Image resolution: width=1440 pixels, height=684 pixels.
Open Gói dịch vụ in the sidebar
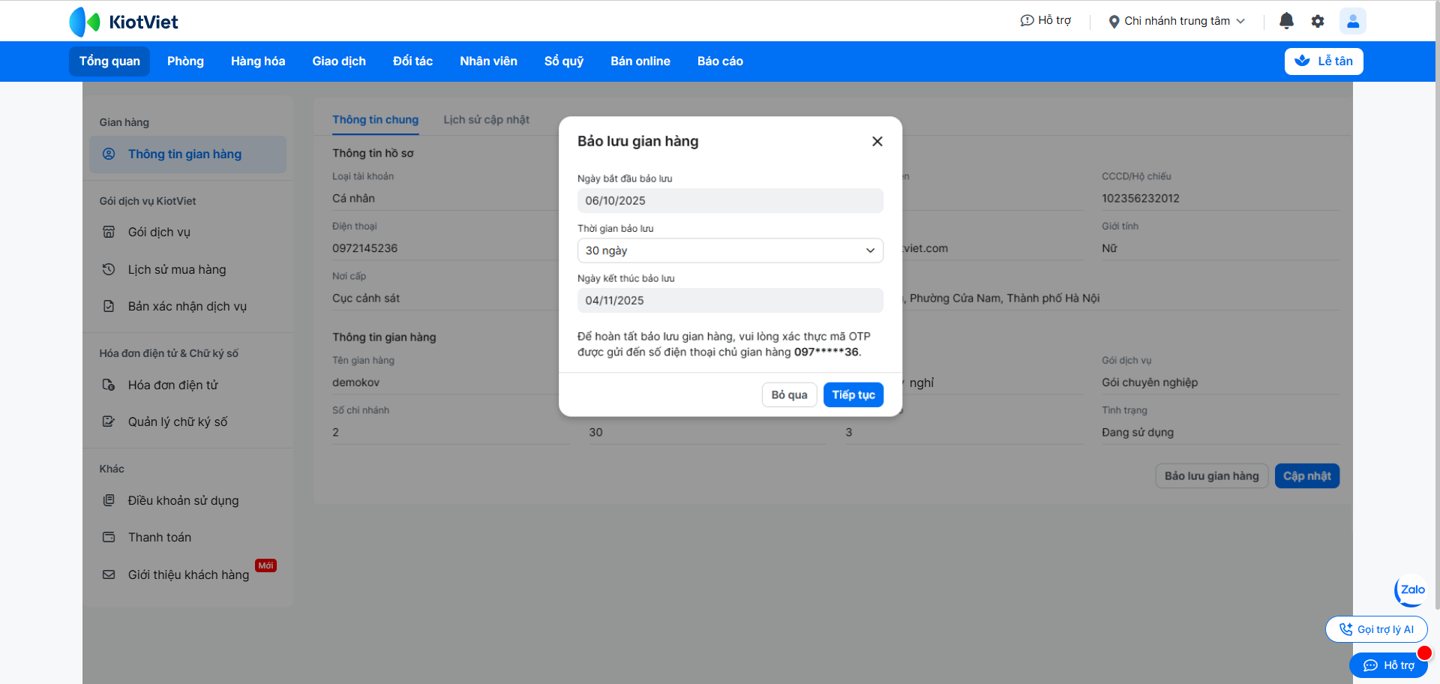coord(158,232)
